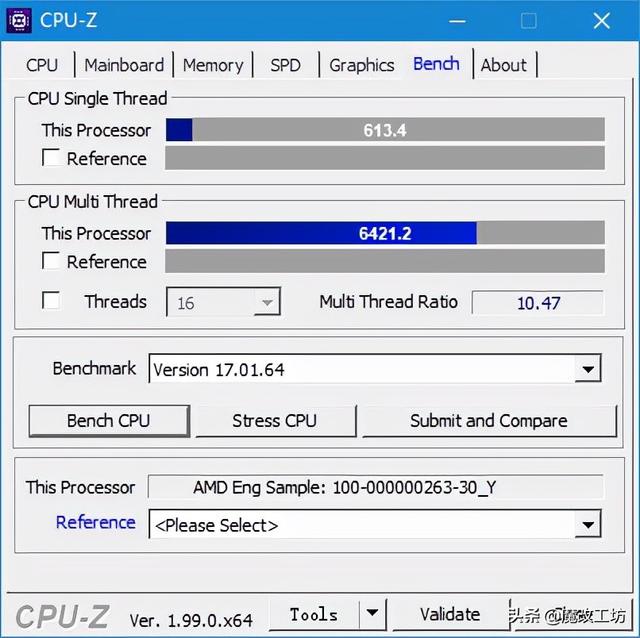Expand the Threads count dropdown
The width and height of the screenshot is (640, 638).
[223, 302]
